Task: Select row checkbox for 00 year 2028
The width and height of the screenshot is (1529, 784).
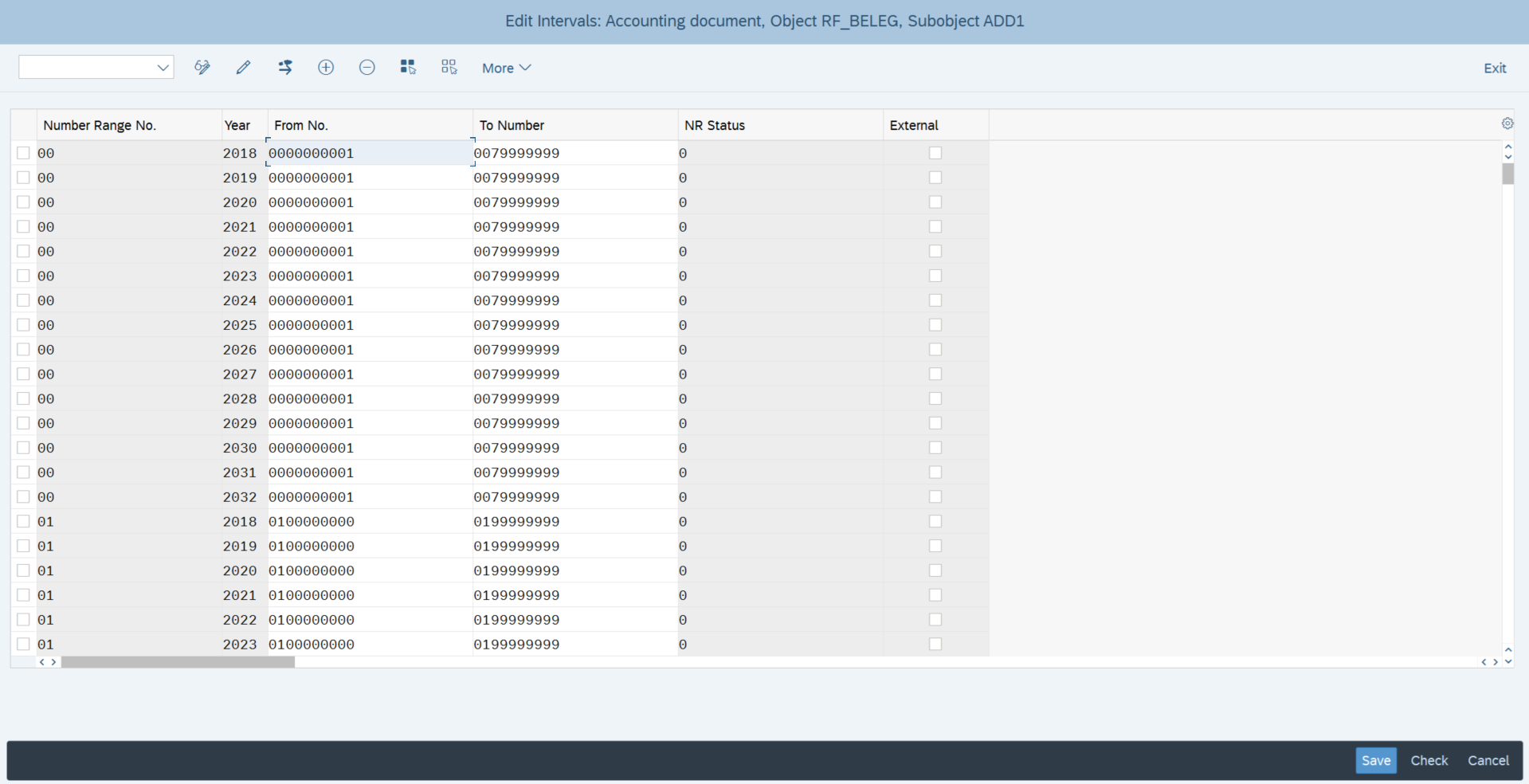Action: click(x=23, y=398)
